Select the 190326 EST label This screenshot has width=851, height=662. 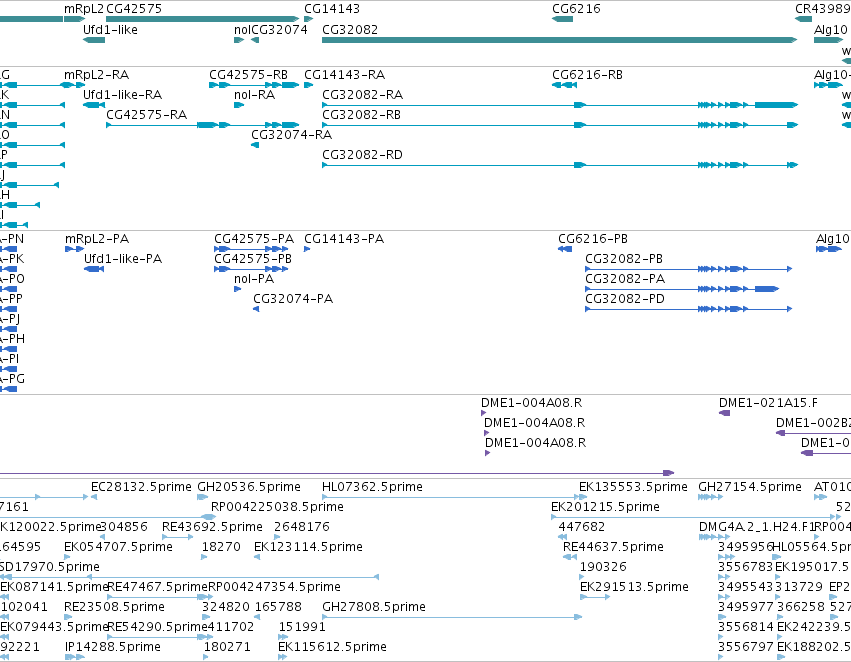604,567
